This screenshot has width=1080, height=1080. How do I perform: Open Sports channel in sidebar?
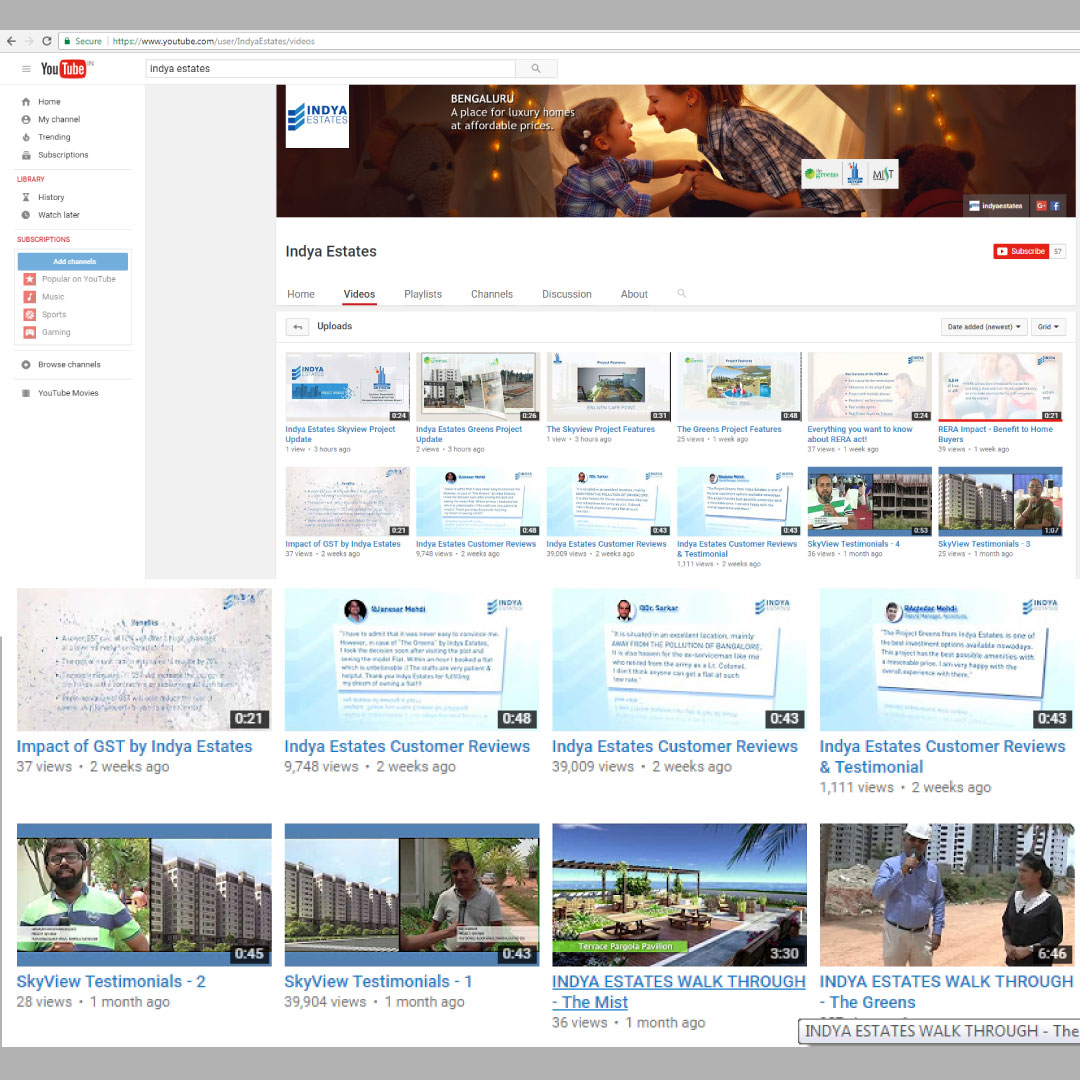(54, 315)
